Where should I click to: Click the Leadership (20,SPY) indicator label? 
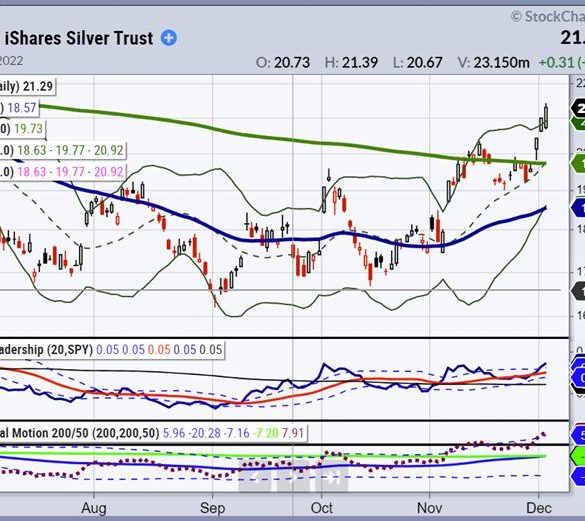click(x=46, y=350)
